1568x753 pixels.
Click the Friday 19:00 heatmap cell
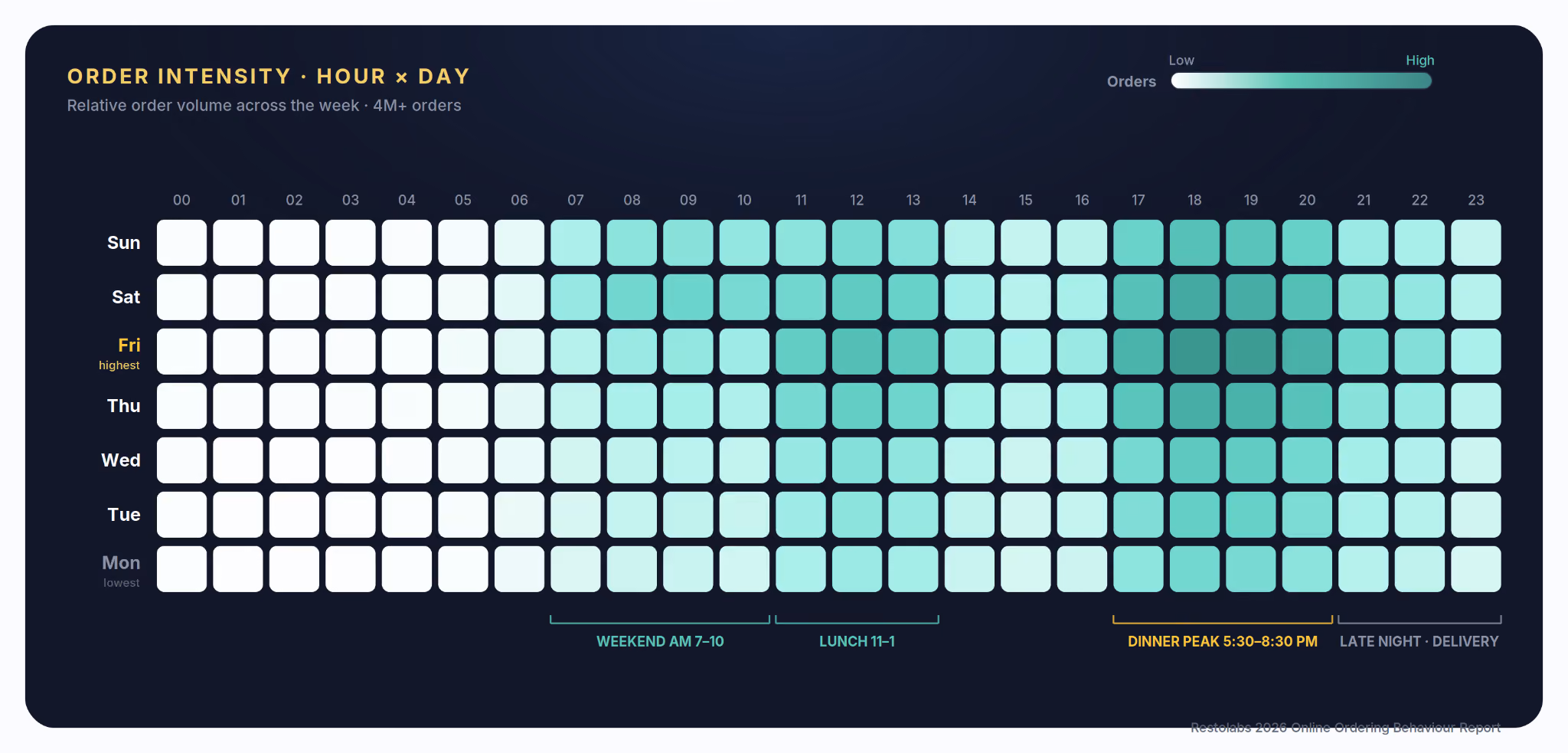pos(1251,352)
